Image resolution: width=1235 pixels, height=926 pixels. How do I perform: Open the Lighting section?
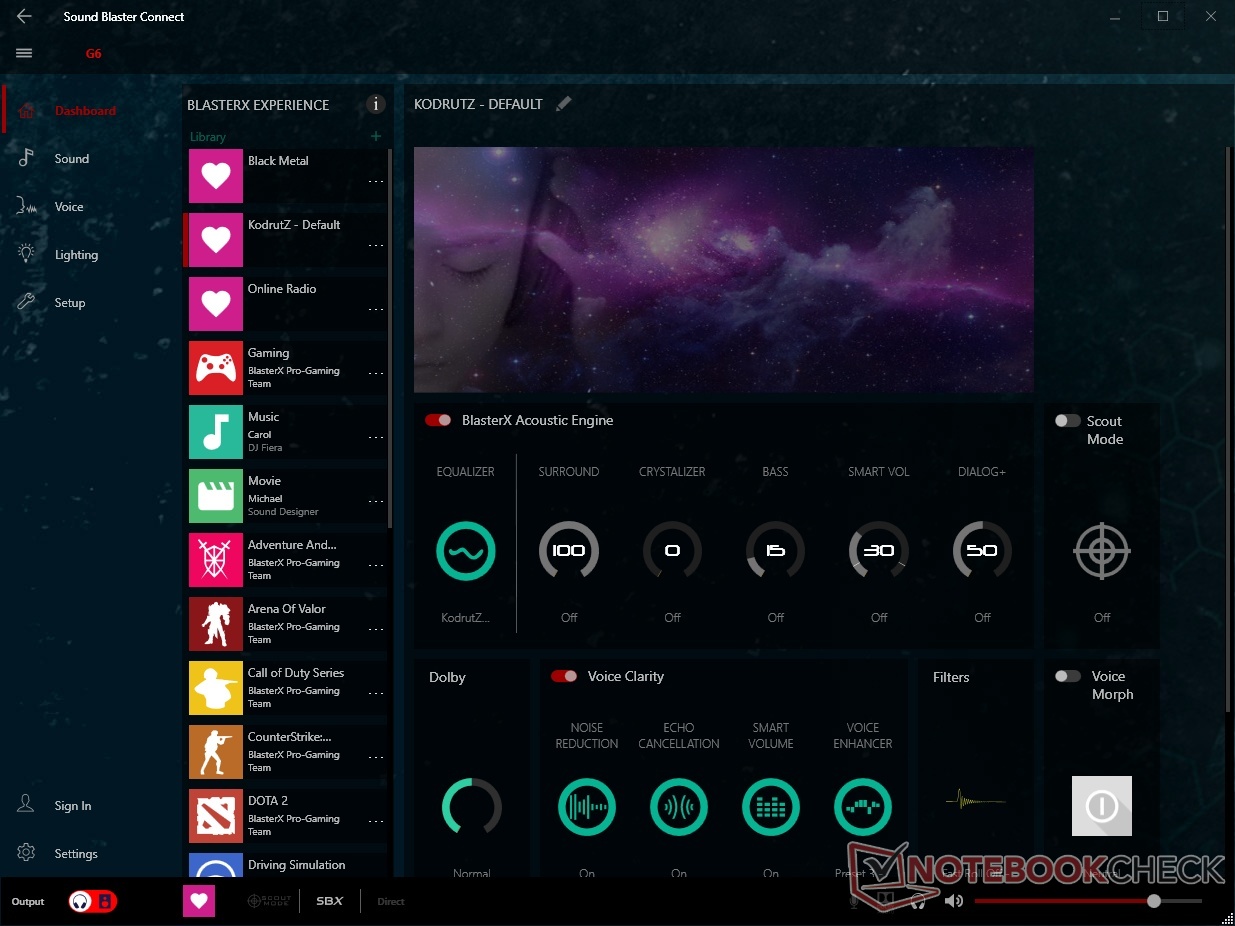coord(76,255)
